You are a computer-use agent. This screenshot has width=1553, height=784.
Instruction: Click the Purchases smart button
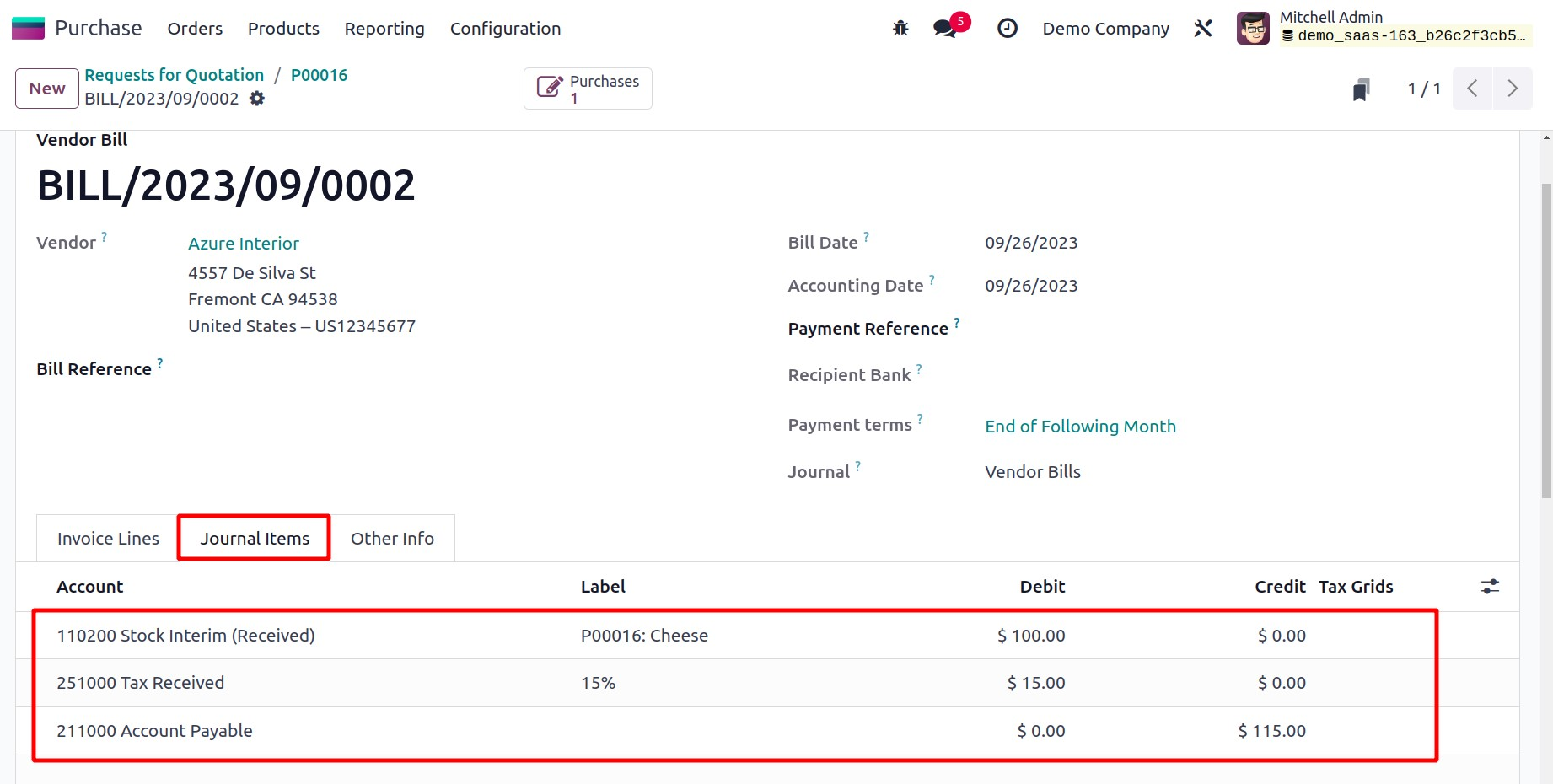tap(588, 89)
